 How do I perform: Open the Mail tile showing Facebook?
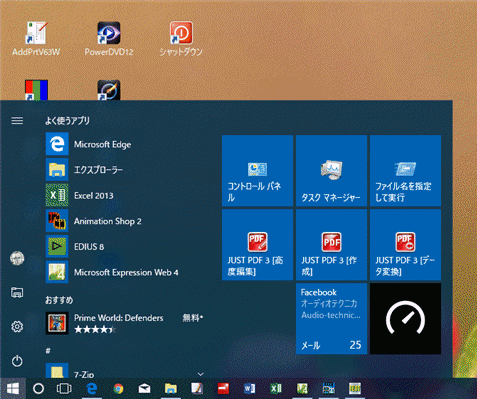click(x=331, y=319)
